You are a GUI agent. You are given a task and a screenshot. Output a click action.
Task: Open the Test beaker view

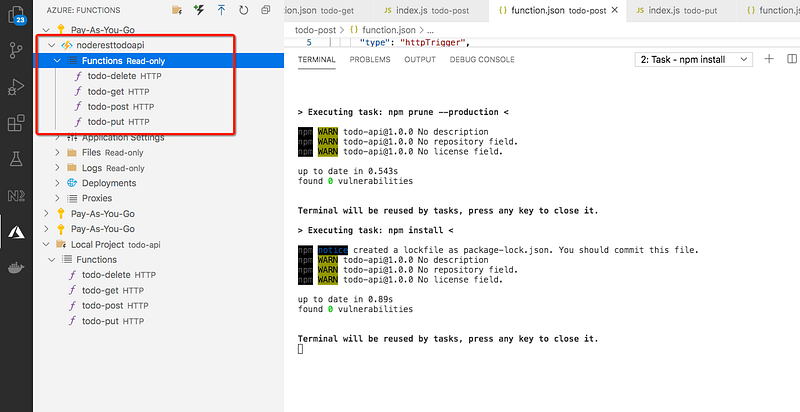pyautogui.click(x=16, y=160)
